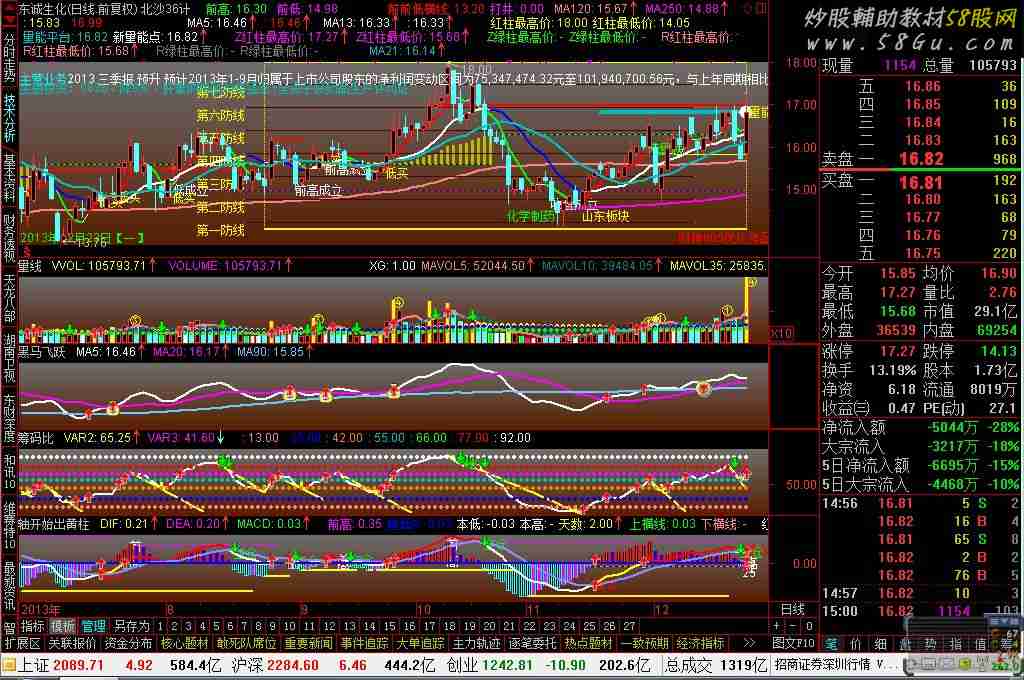
Task: Select the 模板 tab
Action: (63, 626)
